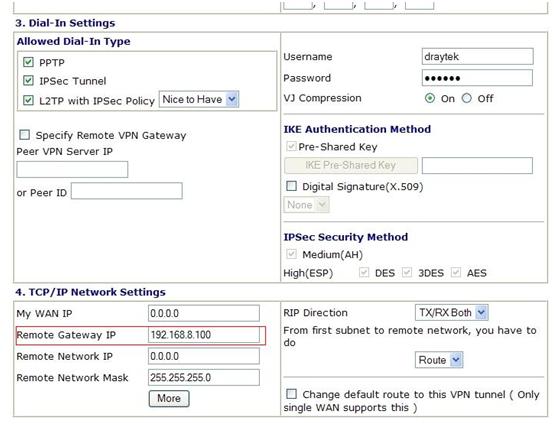The height and width of the screenshot is (426, 557).
Task: Click the Password input field
Action: click(x=477, y=78)
